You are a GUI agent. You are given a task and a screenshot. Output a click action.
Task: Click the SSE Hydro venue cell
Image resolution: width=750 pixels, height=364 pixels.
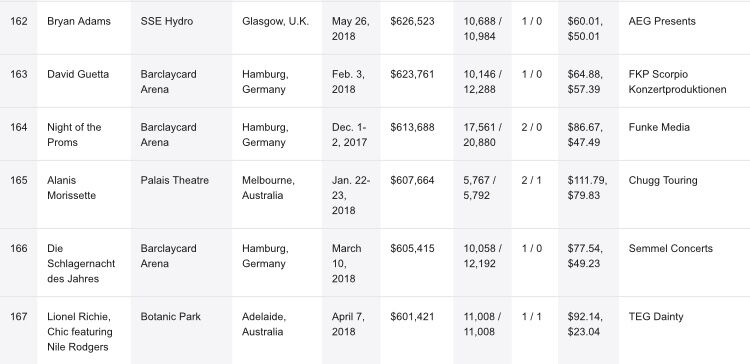(167, 21)
